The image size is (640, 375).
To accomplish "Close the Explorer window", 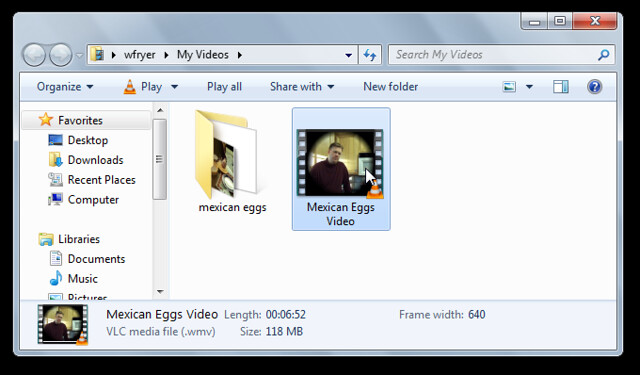I will tap(595, 21).
